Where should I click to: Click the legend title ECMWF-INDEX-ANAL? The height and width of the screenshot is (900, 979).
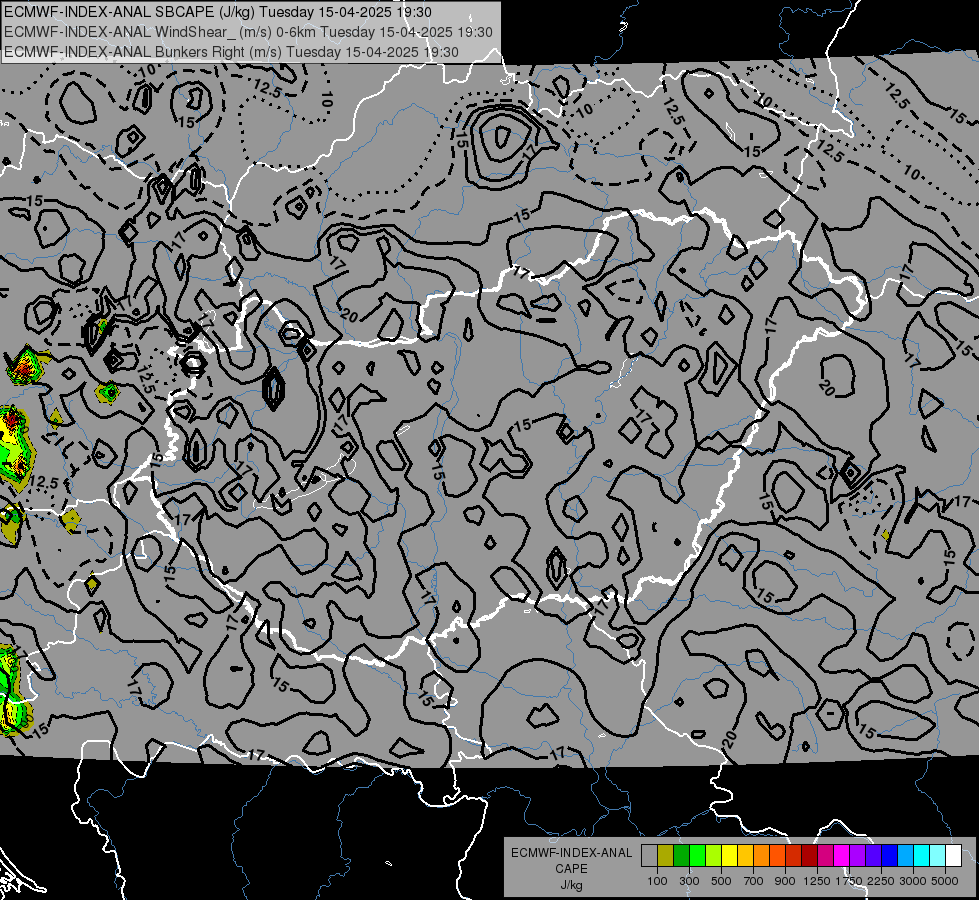[571, 853]
